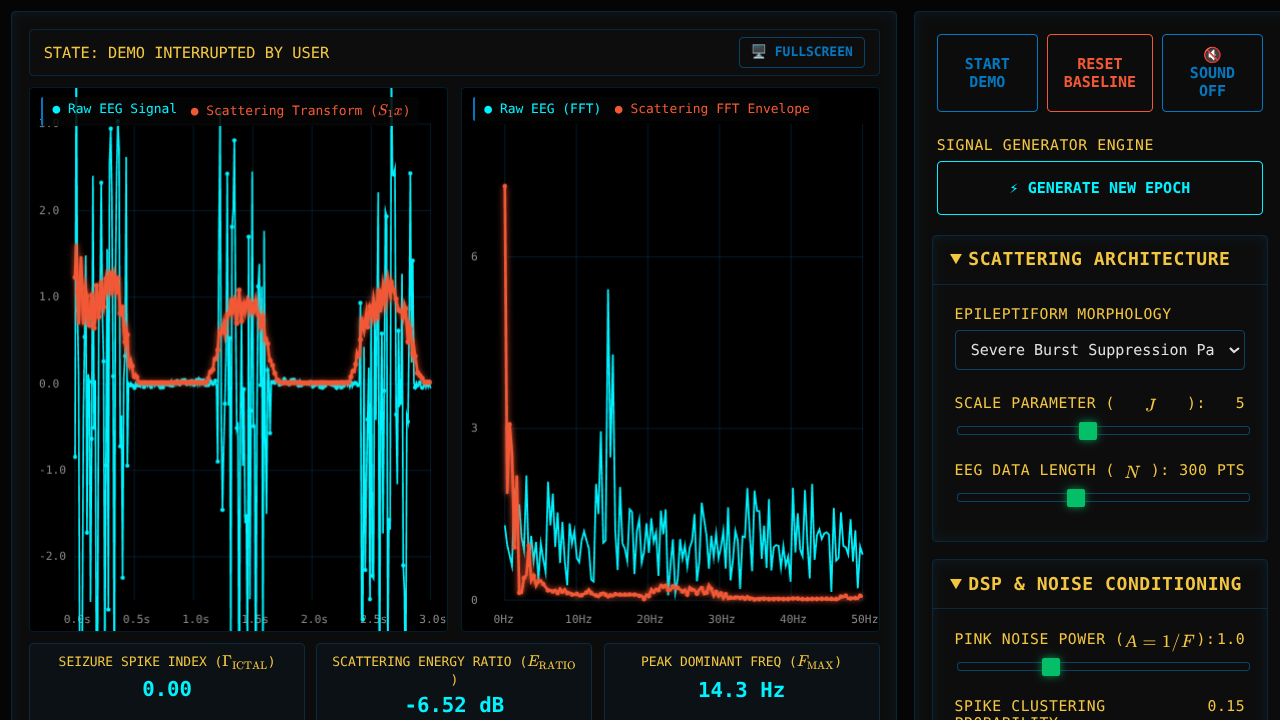Collapse the Scattering Architecture section

(x=1100, y=259)
